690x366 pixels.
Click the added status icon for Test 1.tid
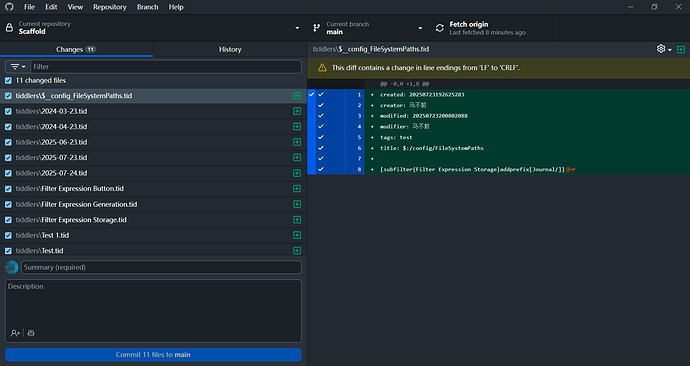click(x=297, y=235)
